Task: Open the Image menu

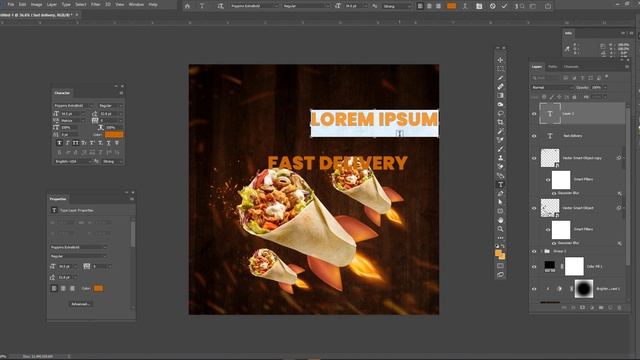Action: coord(37,4)
